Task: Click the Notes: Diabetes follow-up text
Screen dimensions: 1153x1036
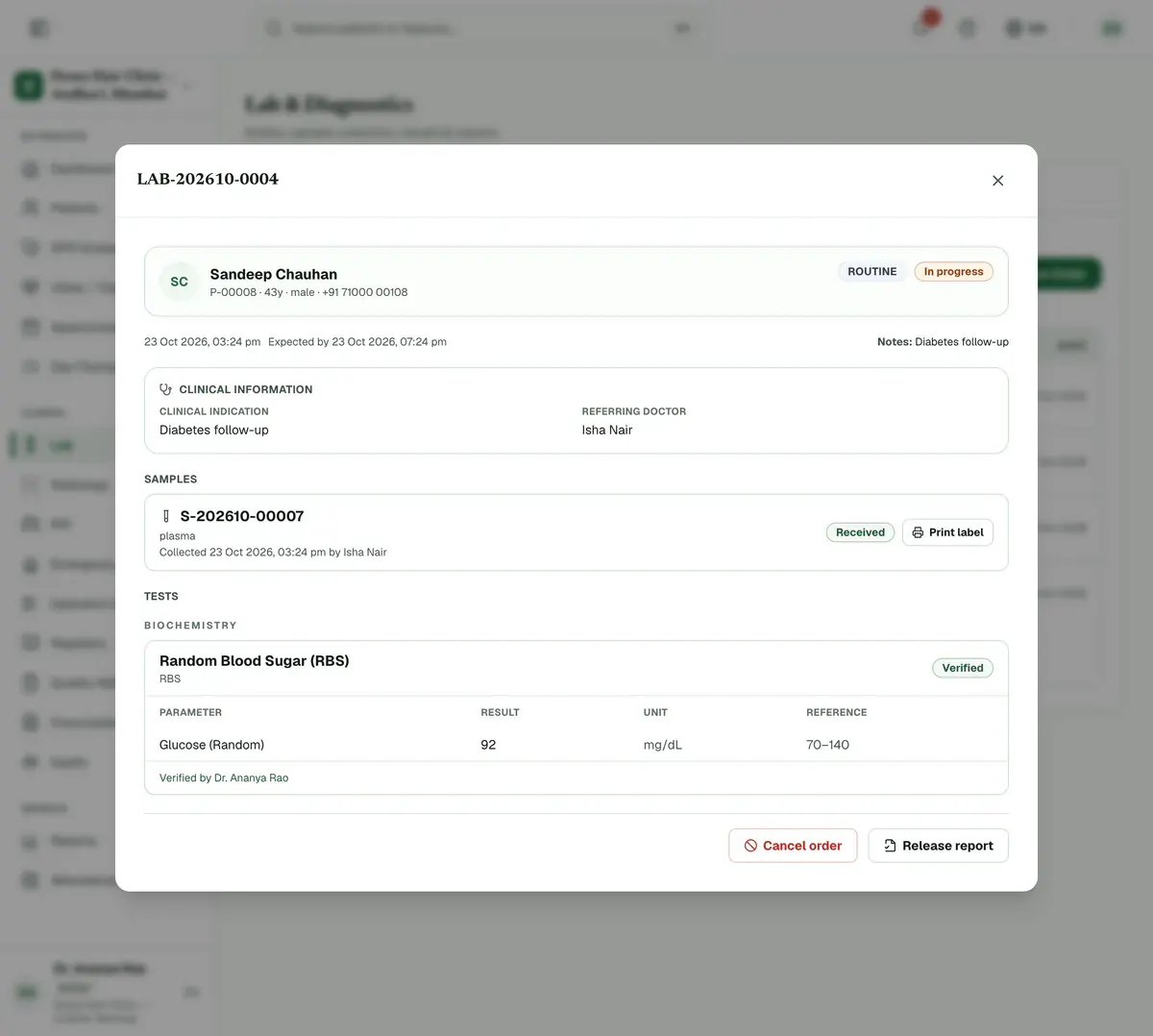Action: click(x=943, y=341)
